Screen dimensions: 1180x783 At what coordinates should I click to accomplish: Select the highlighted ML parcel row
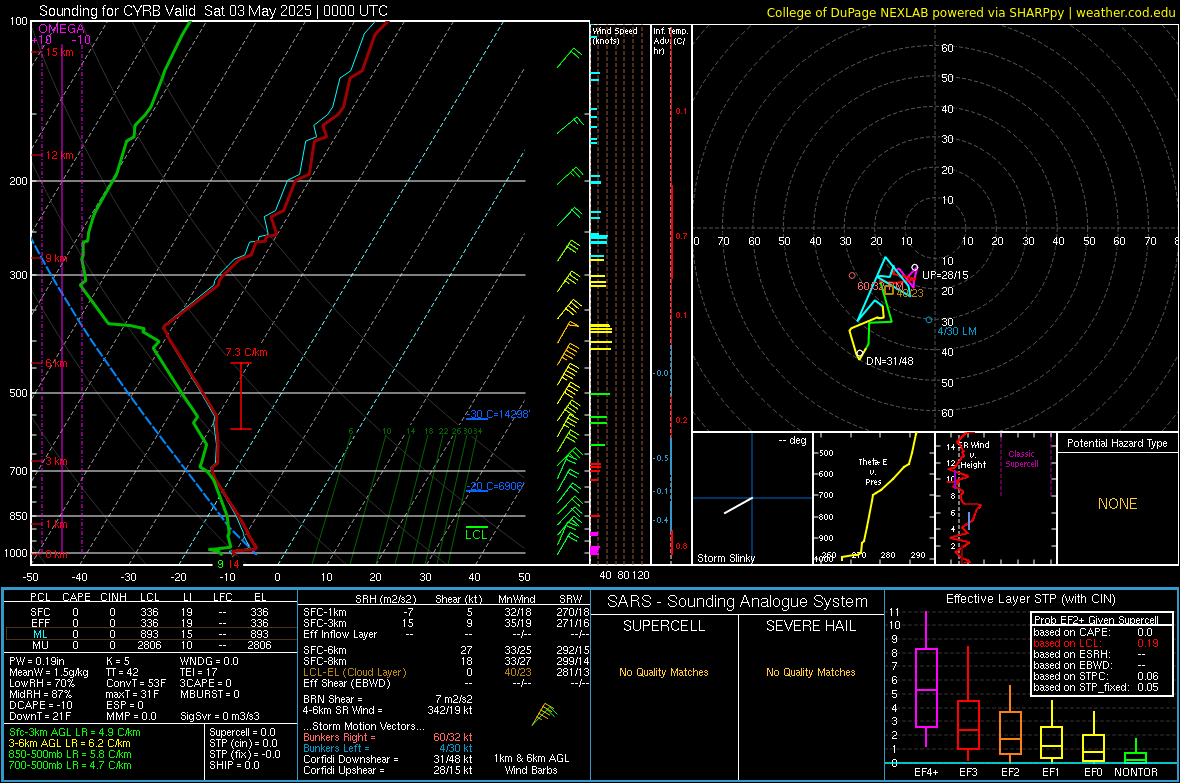[x=151, y=634]
